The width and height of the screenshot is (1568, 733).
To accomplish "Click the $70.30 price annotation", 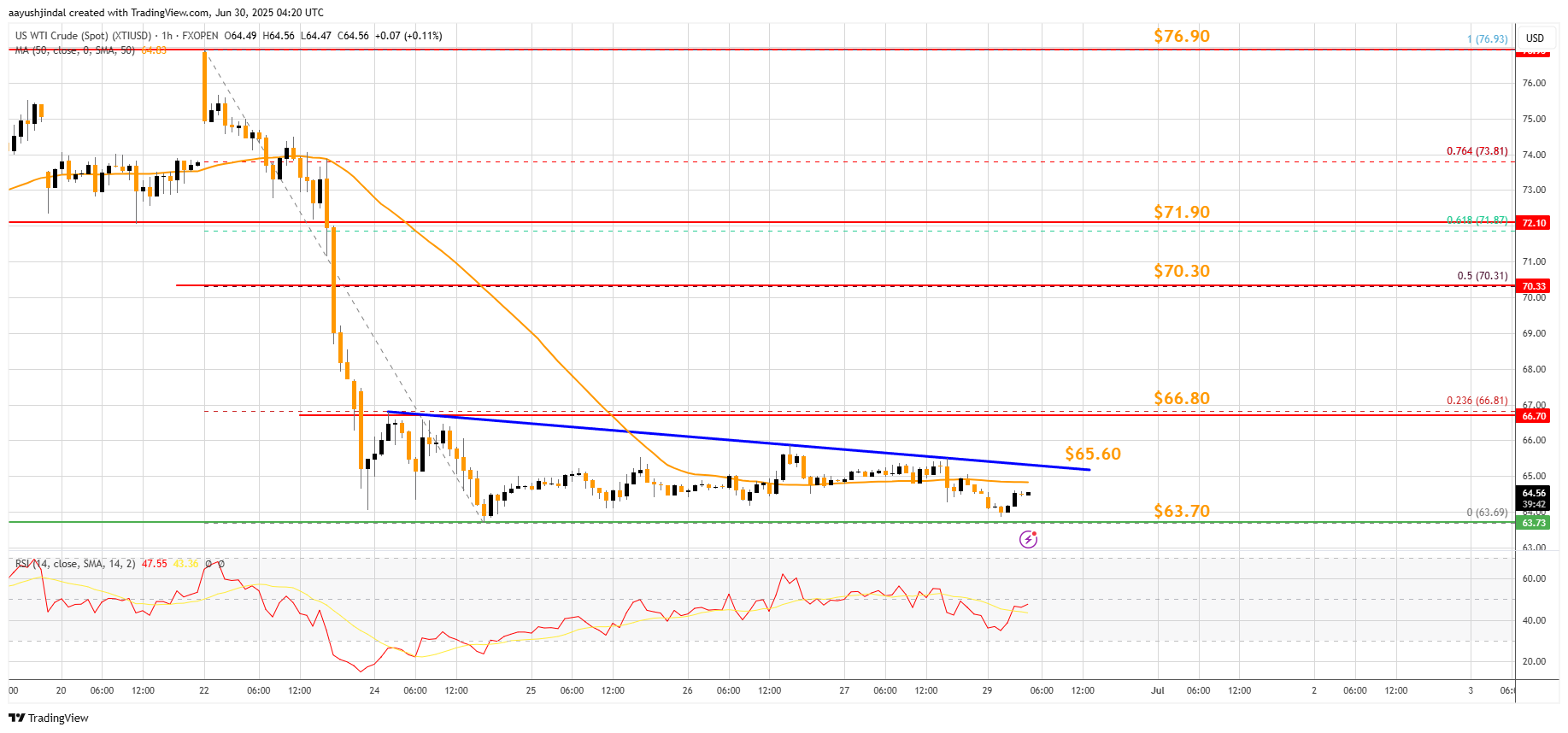I will click(1182, 271).
